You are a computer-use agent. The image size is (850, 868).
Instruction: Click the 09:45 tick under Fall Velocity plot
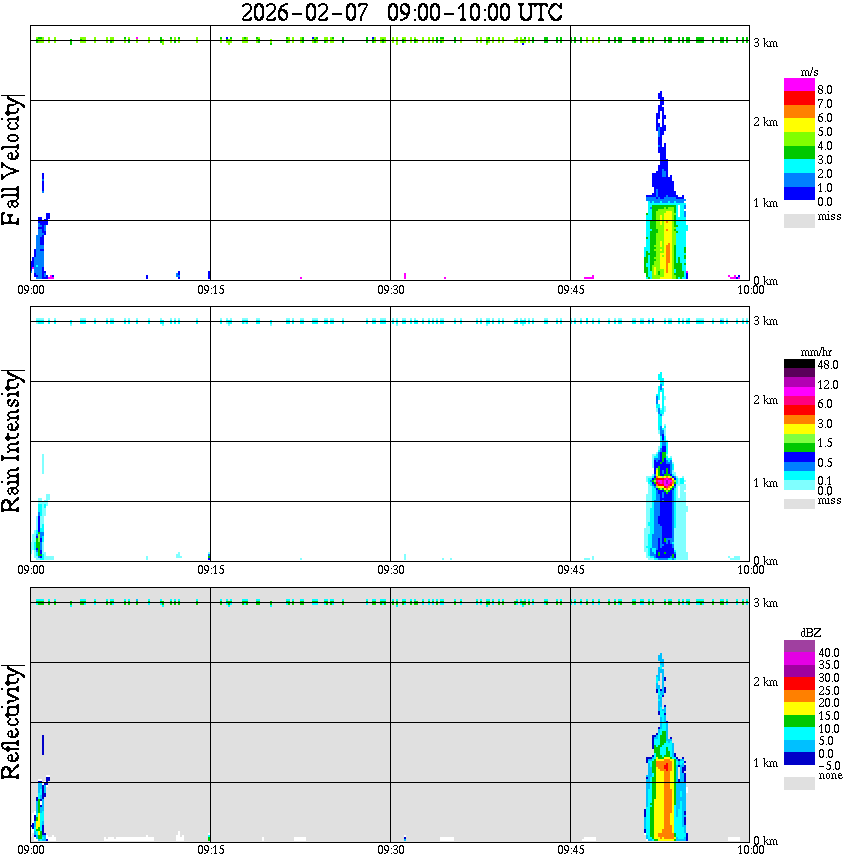[x=571, y=290]
